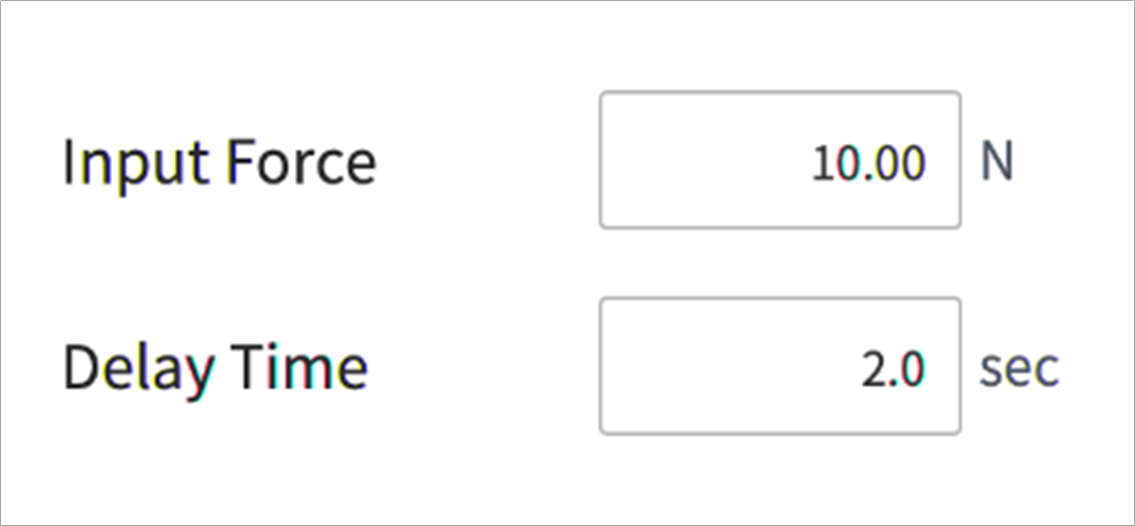Focus the field showing 2.0 seconds
This screenshot has width=1135, height=526.
pos(780,366)
